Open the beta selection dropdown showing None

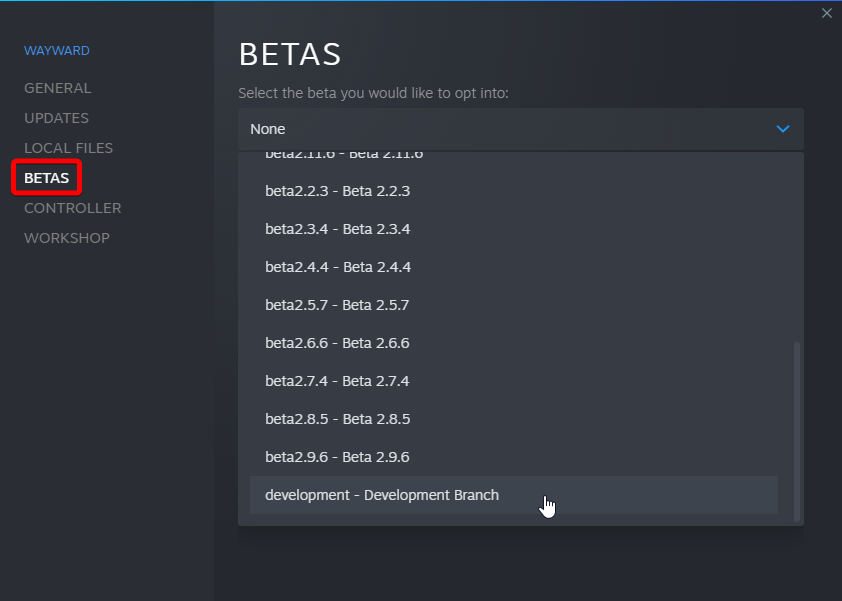pos(520,129)
